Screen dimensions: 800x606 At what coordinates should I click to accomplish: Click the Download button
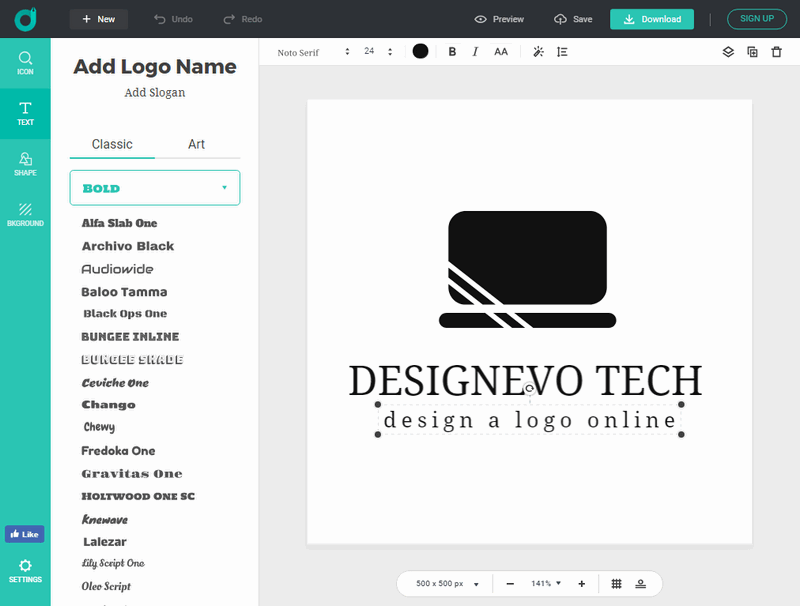point(651,19)
